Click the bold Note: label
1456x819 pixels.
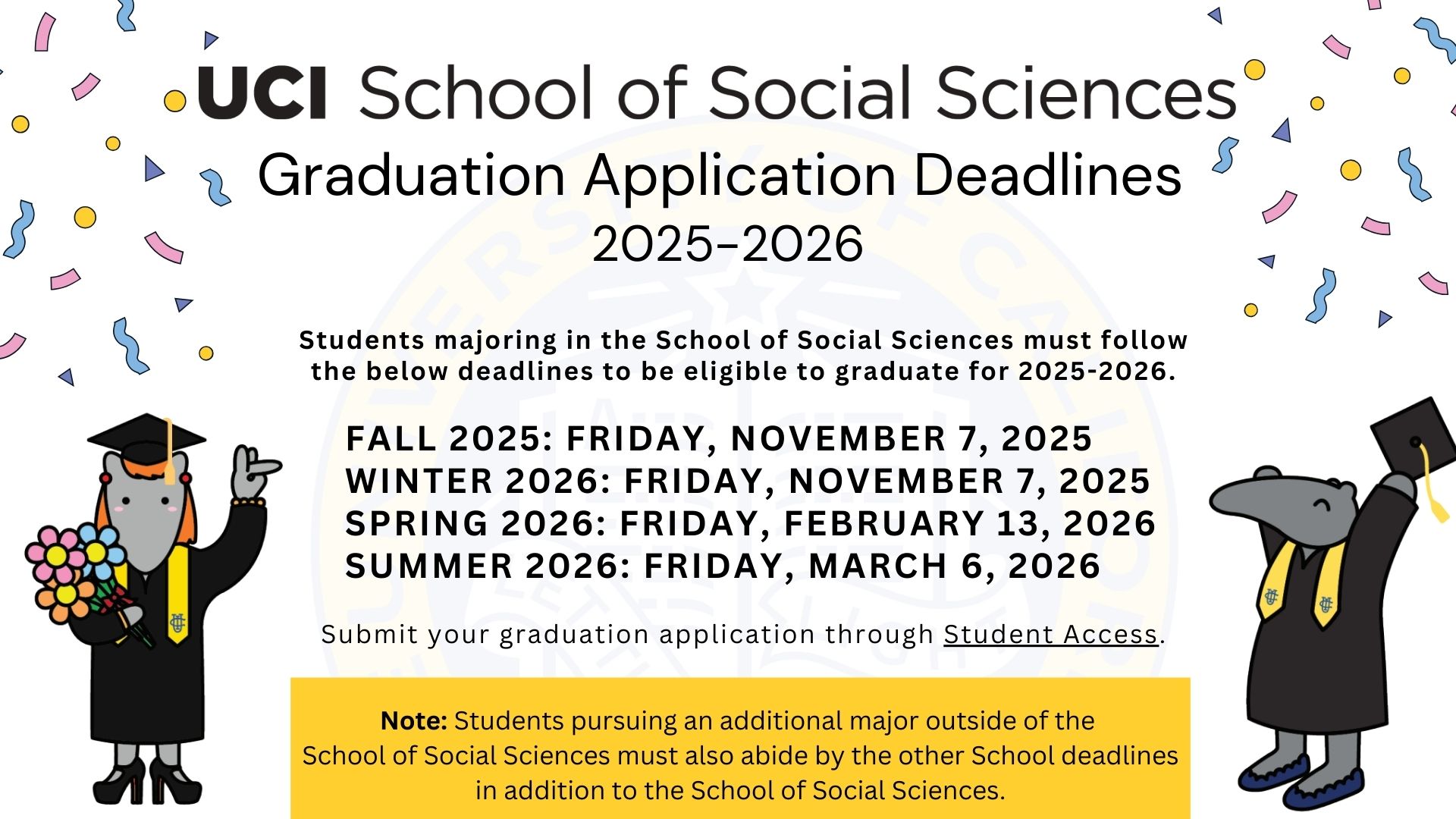point(413,720)
